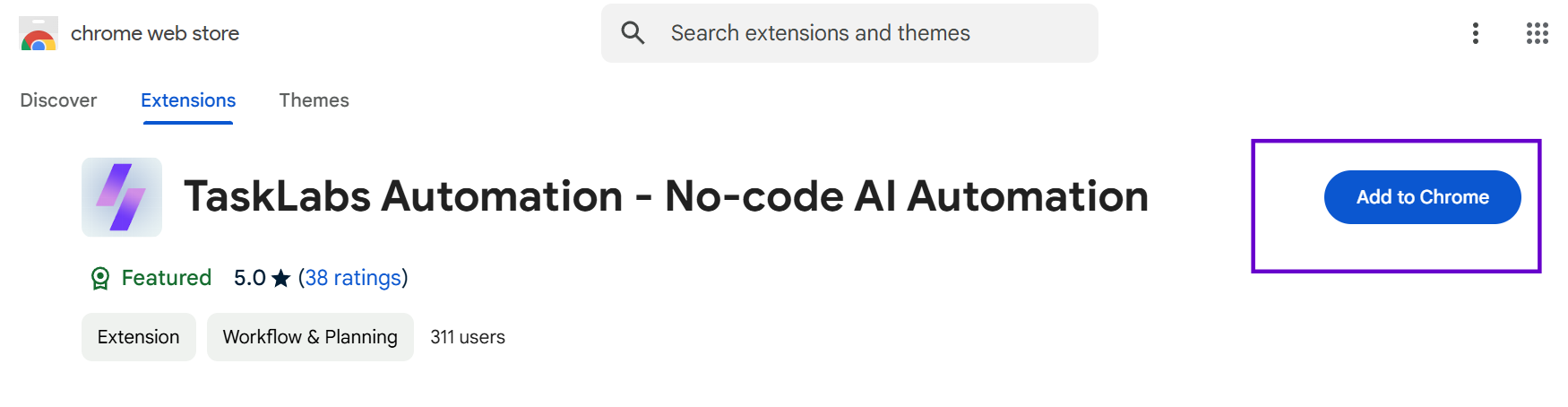Click the 5.0 rating score number
The image size is (1568, 407).
point(249,278)
